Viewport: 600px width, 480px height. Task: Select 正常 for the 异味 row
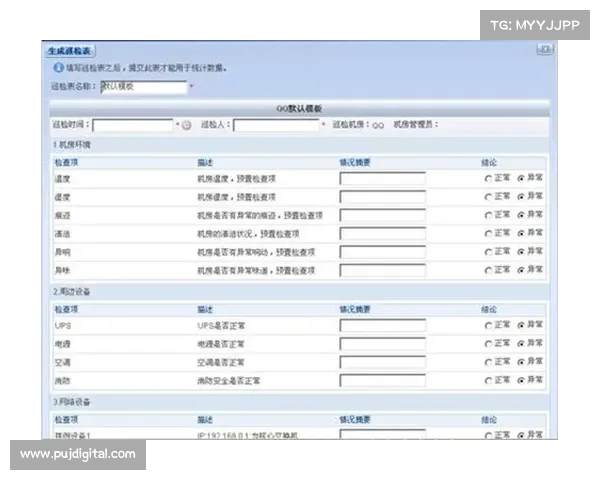coord(488,270)
